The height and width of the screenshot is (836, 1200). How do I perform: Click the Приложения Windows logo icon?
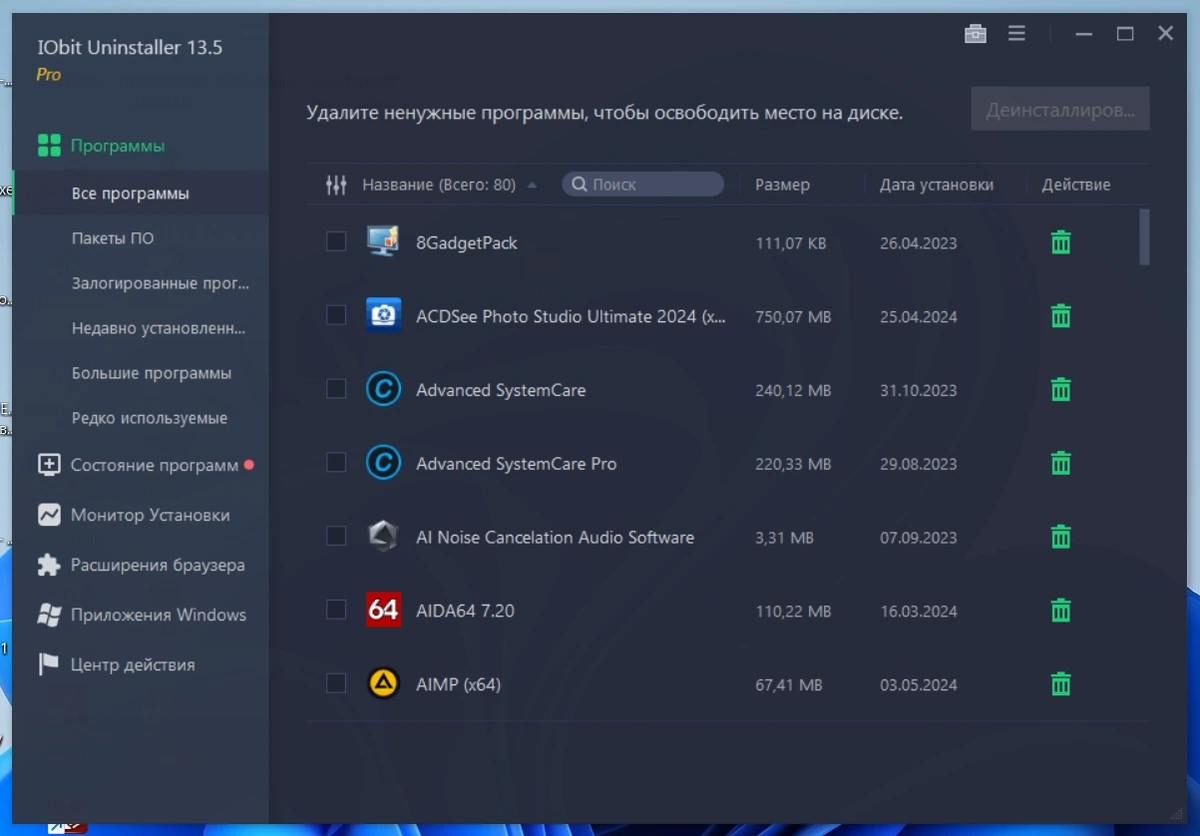[x=49, y=615]
